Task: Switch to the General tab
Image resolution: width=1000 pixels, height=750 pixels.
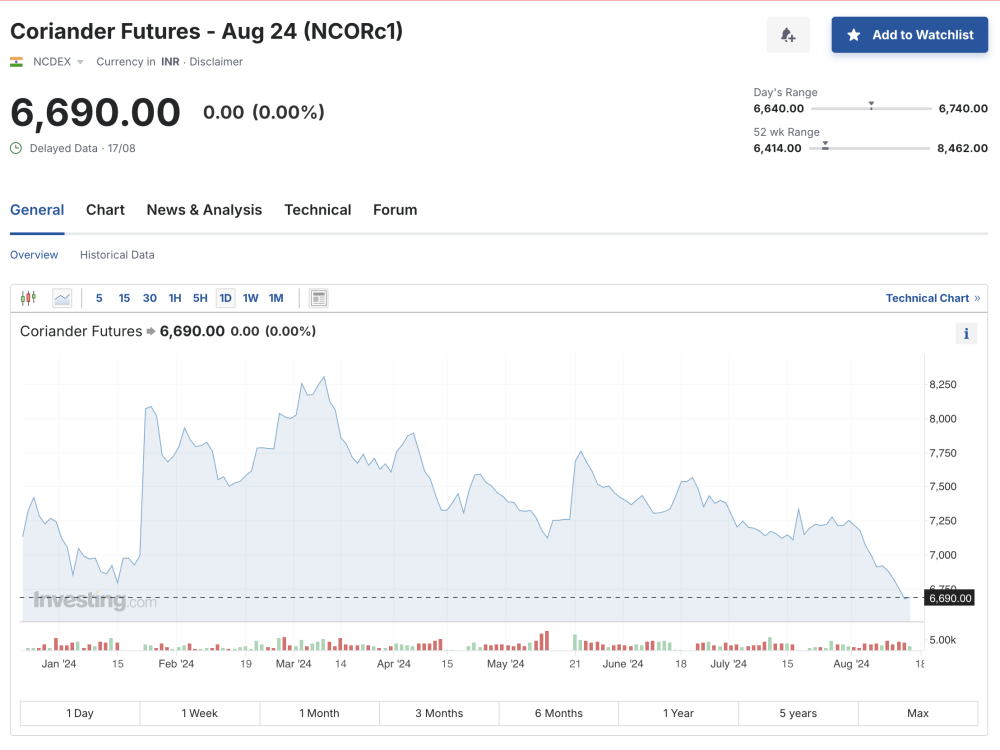Action: [x=37, y=210]
